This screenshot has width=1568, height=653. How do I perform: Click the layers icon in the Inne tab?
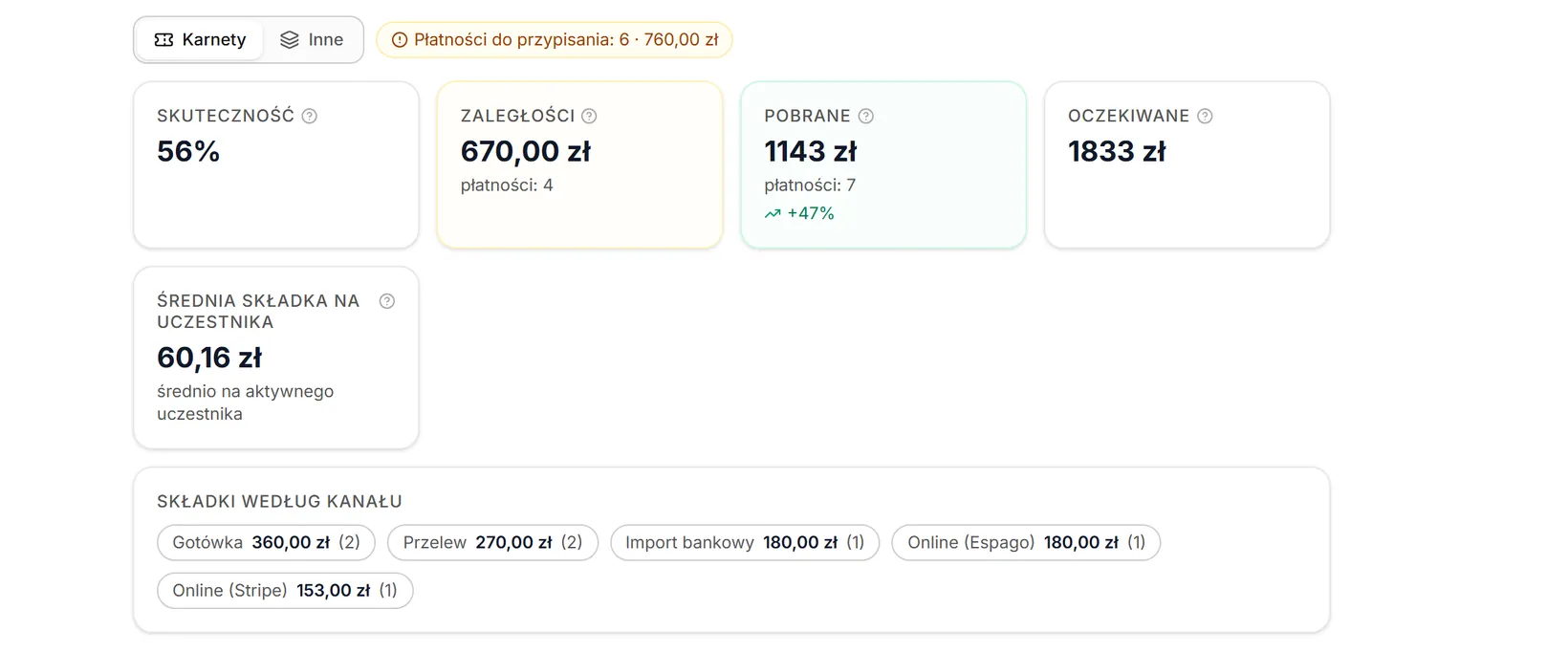(290, 40)
